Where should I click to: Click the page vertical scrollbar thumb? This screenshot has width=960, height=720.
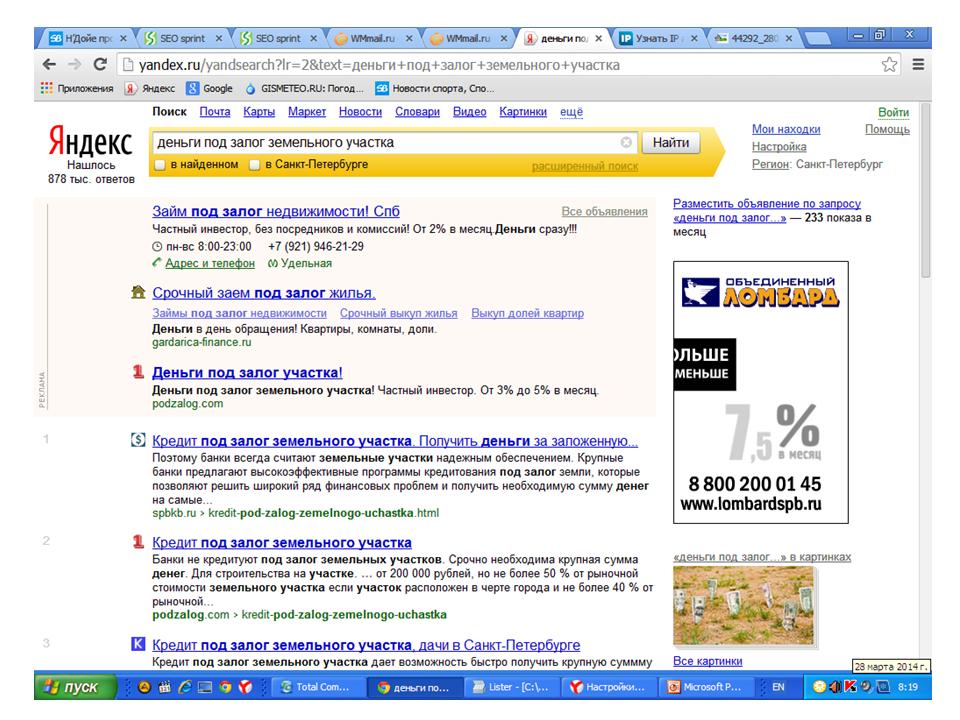pos(926,191)
